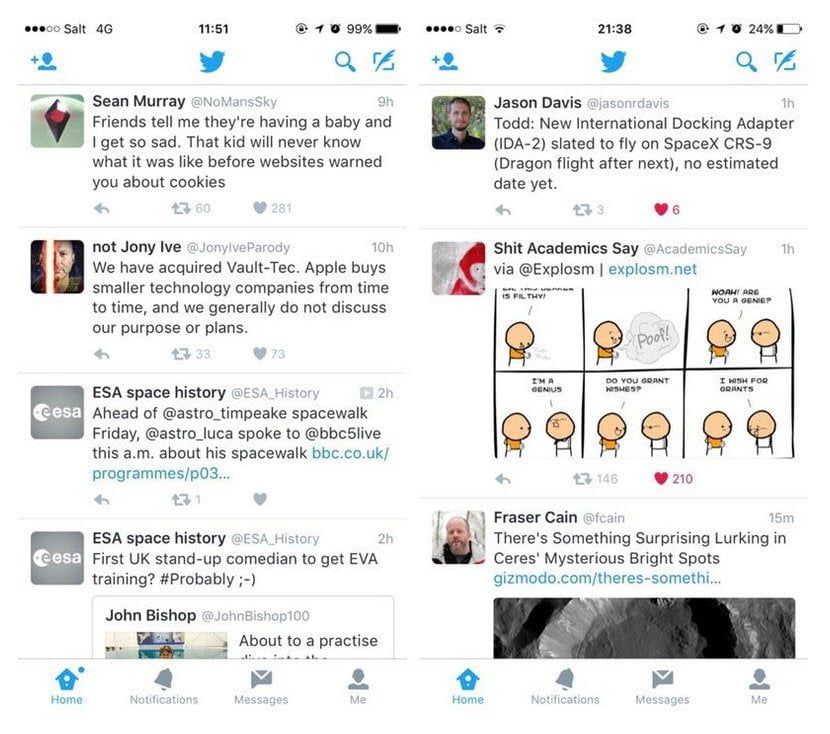
Task: Retweet the not Jony Ive tweet
Action: tap(181, 354)
